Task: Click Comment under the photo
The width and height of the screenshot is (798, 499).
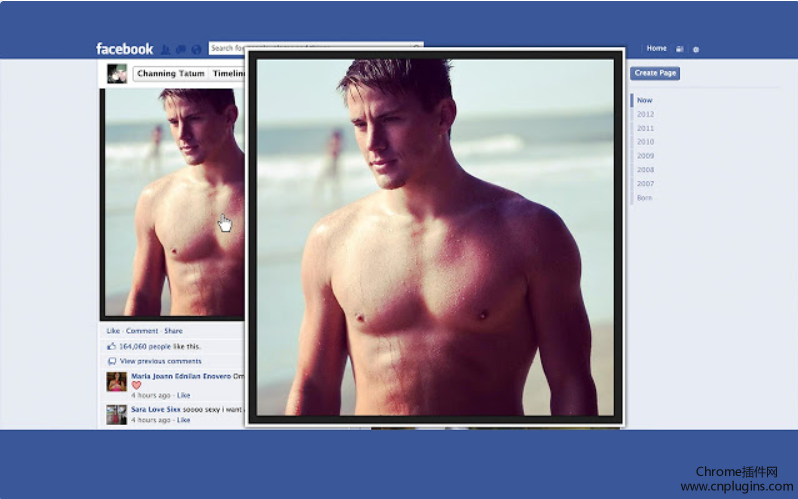Action: [x=142, y=331]
